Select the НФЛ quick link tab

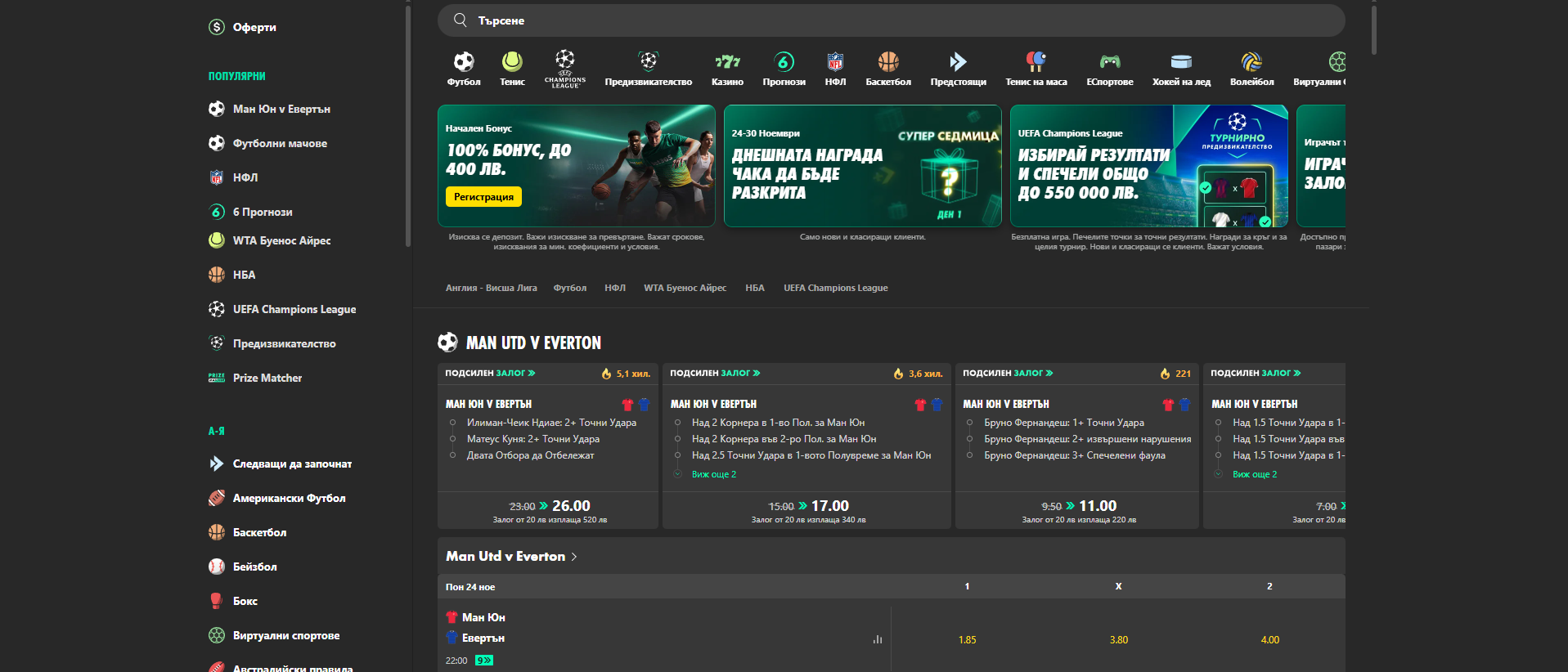(615, 288)
